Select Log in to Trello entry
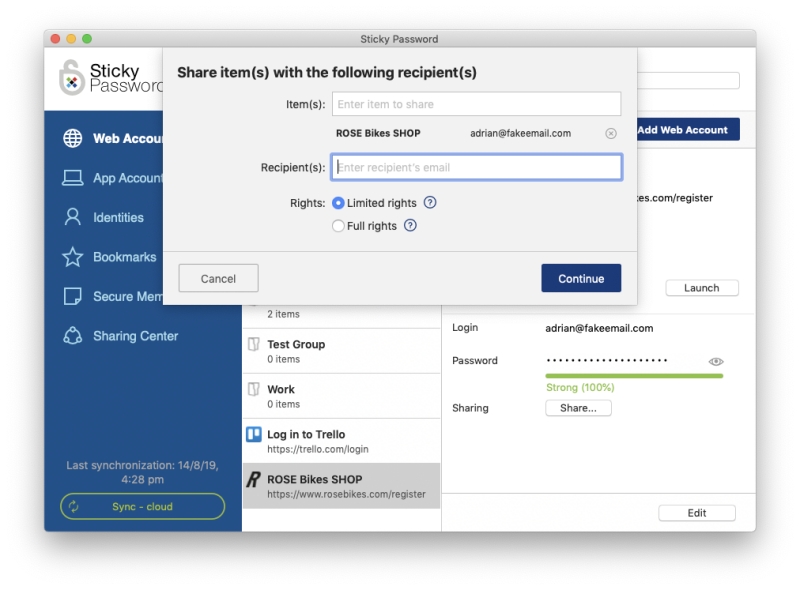 click(x=341, y=441)
